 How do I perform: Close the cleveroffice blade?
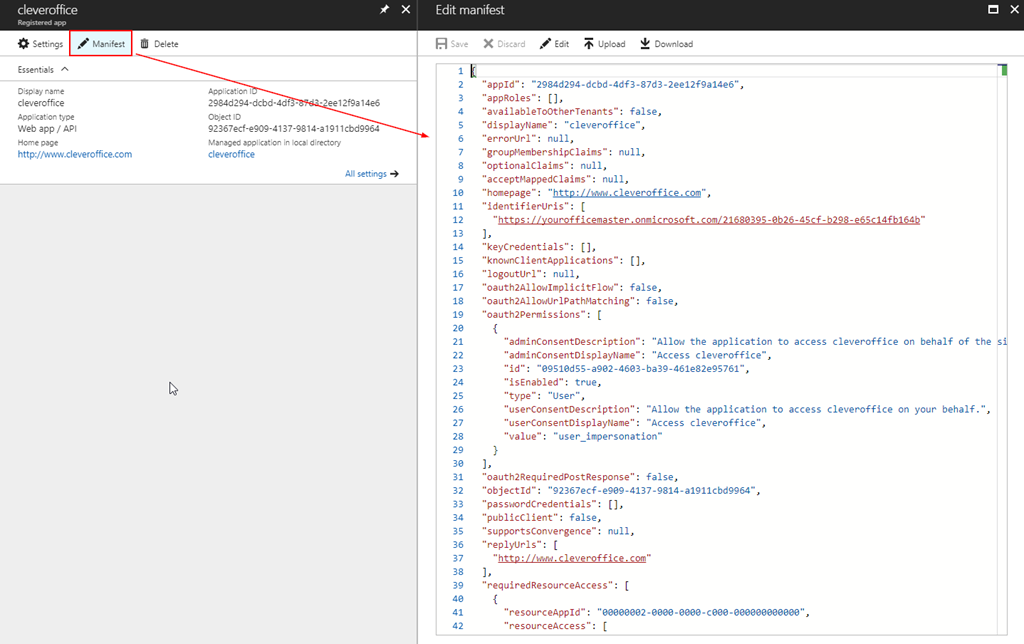[x=405, y=9]
